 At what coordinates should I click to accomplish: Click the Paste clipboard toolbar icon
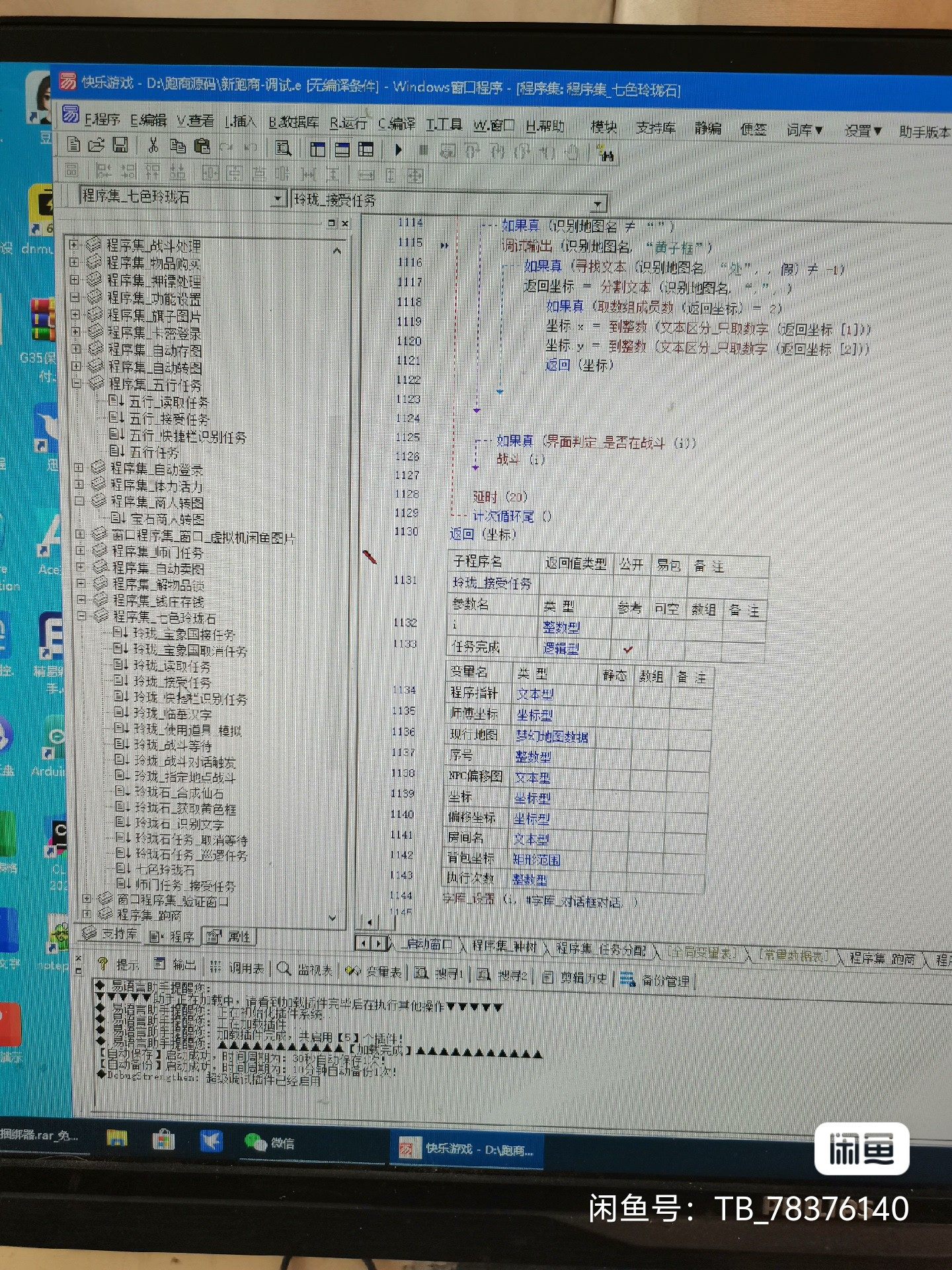202,146
